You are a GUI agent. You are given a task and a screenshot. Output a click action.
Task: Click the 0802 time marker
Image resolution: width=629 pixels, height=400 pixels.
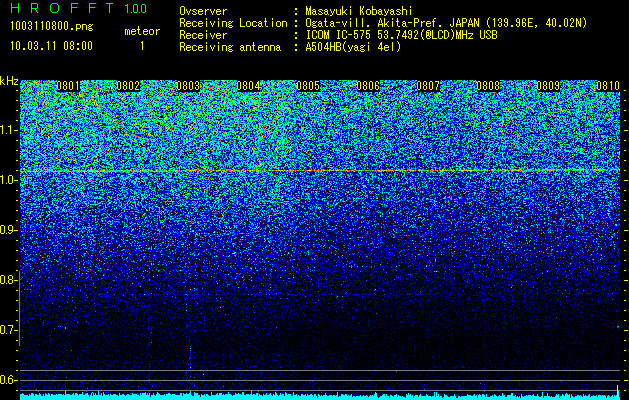point(128,86)
